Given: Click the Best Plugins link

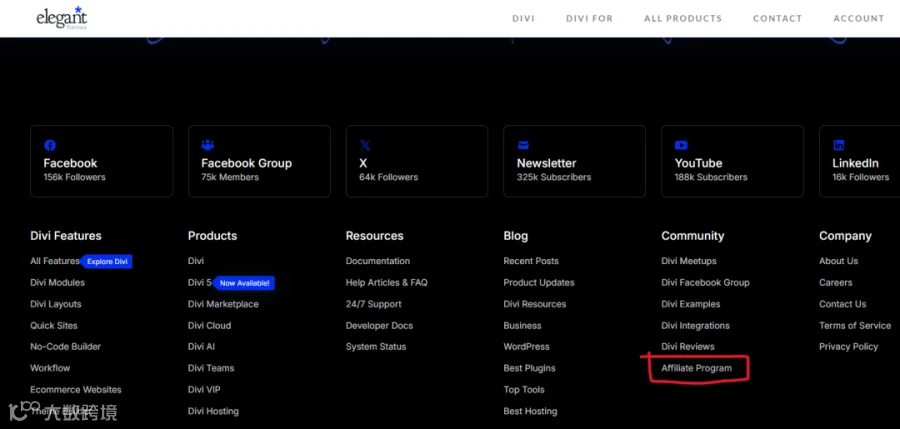Looking at the screenshot, I should (529, 368).
